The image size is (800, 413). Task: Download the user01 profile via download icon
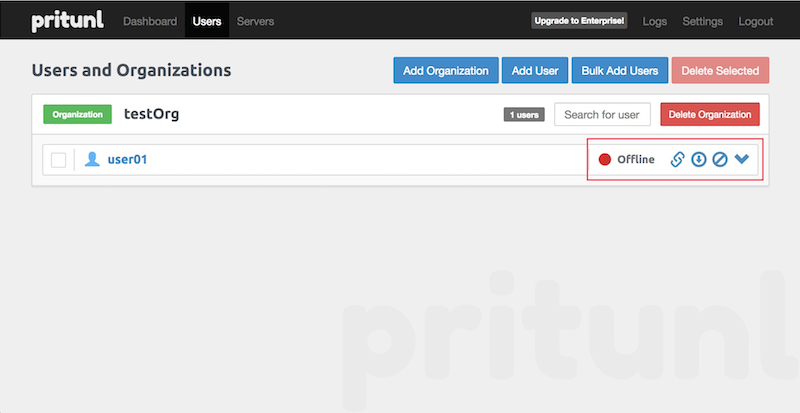(699, 159)
